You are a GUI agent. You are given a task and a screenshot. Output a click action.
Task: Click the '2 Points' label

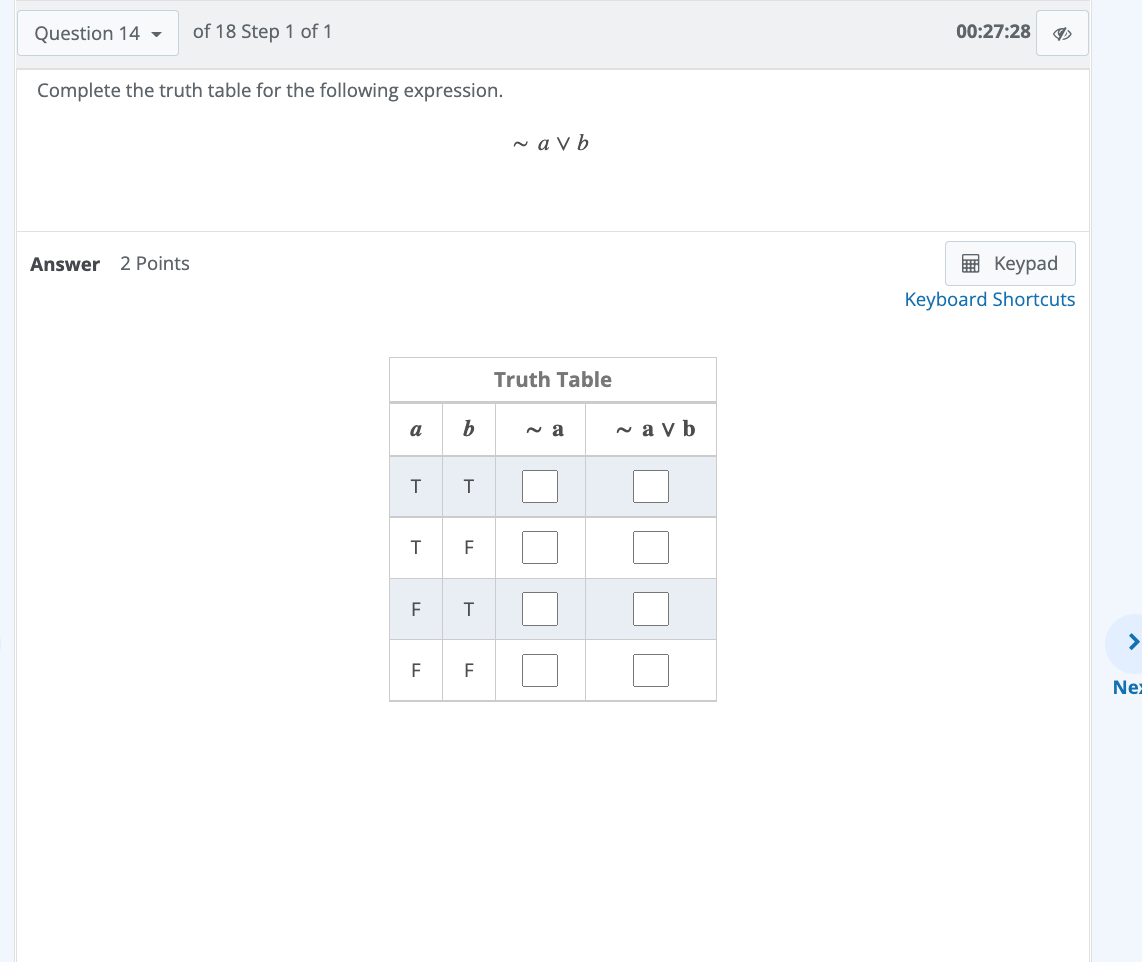pos(154,264)
